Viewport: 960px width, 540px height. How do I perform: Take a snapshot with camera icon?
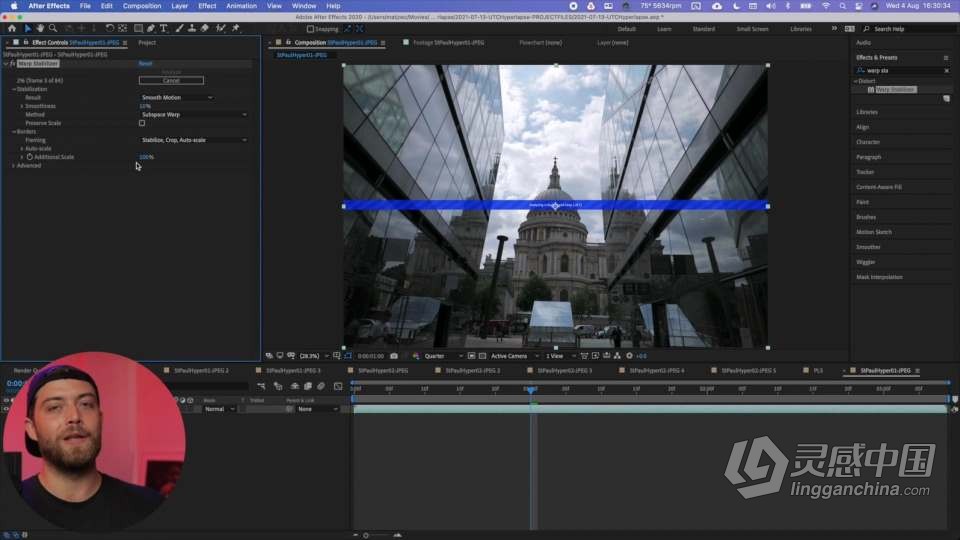tap(394, 356)
